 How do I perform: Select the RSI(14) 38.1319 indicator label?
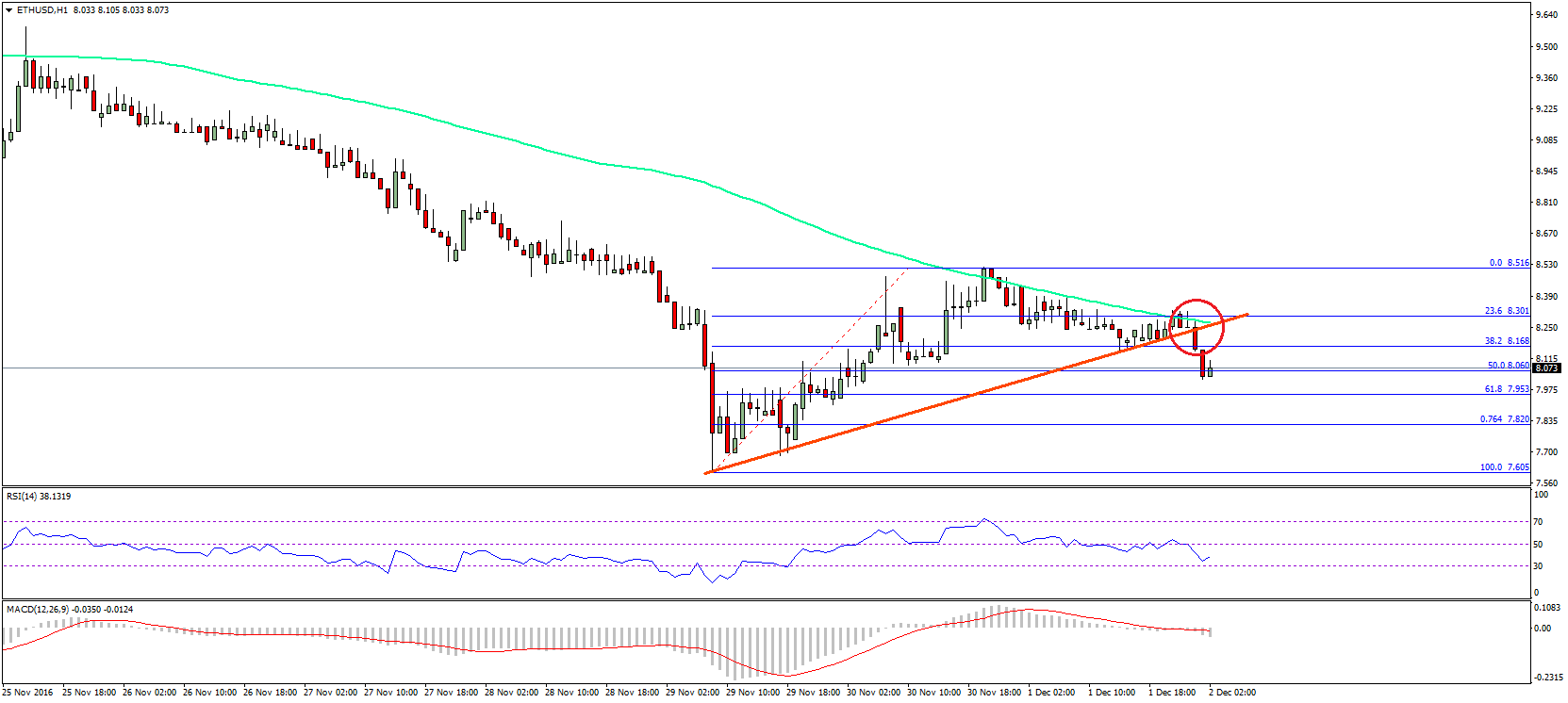pos(39,496)
